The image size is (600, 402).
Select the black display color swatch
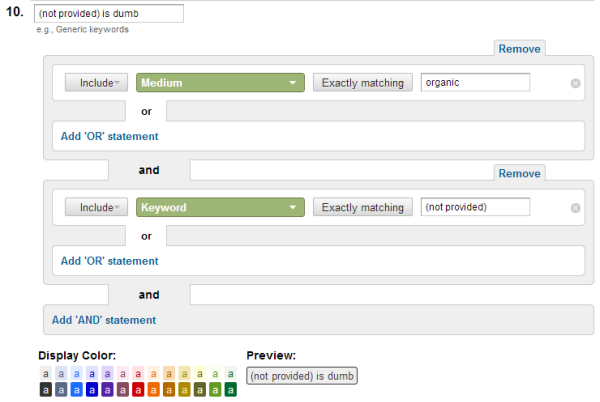click(x=46, y=389)
